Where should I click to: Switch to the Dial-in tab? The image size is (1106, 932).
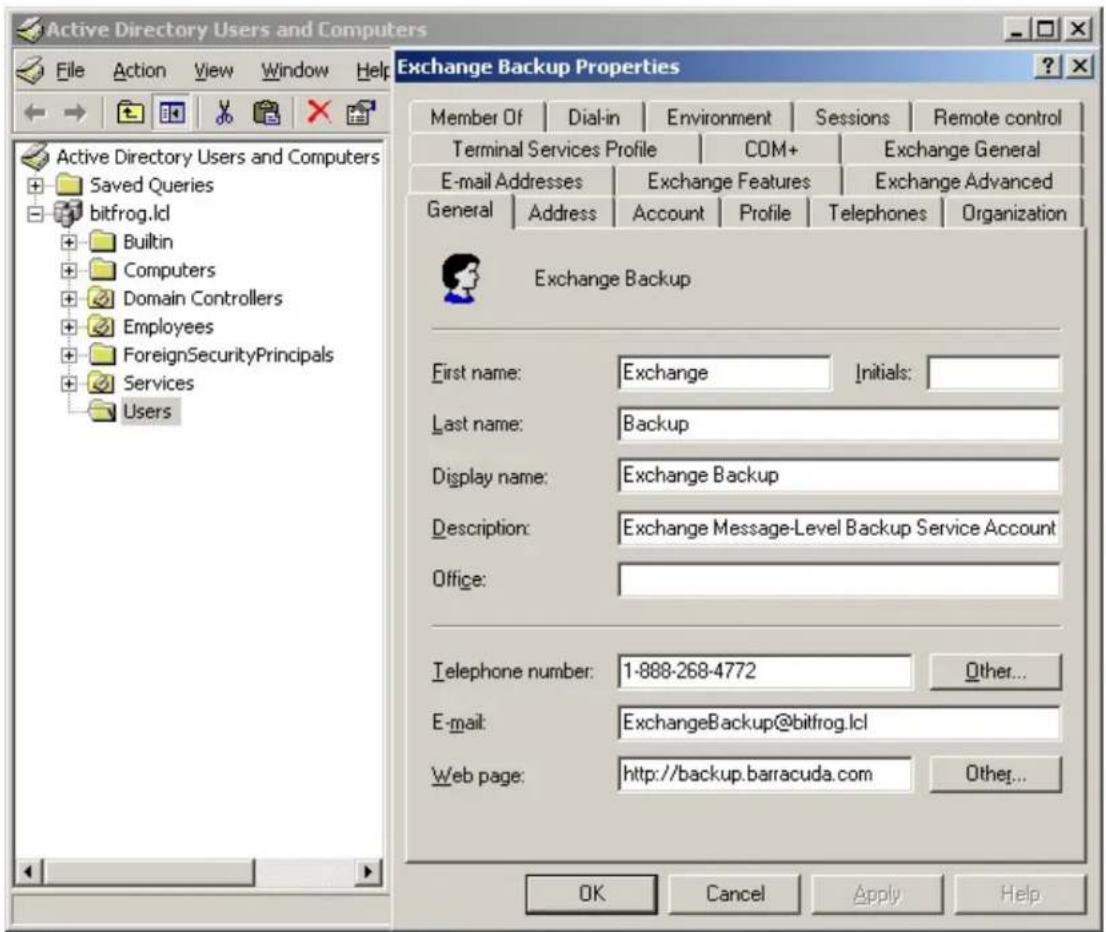tap(594, 117)
